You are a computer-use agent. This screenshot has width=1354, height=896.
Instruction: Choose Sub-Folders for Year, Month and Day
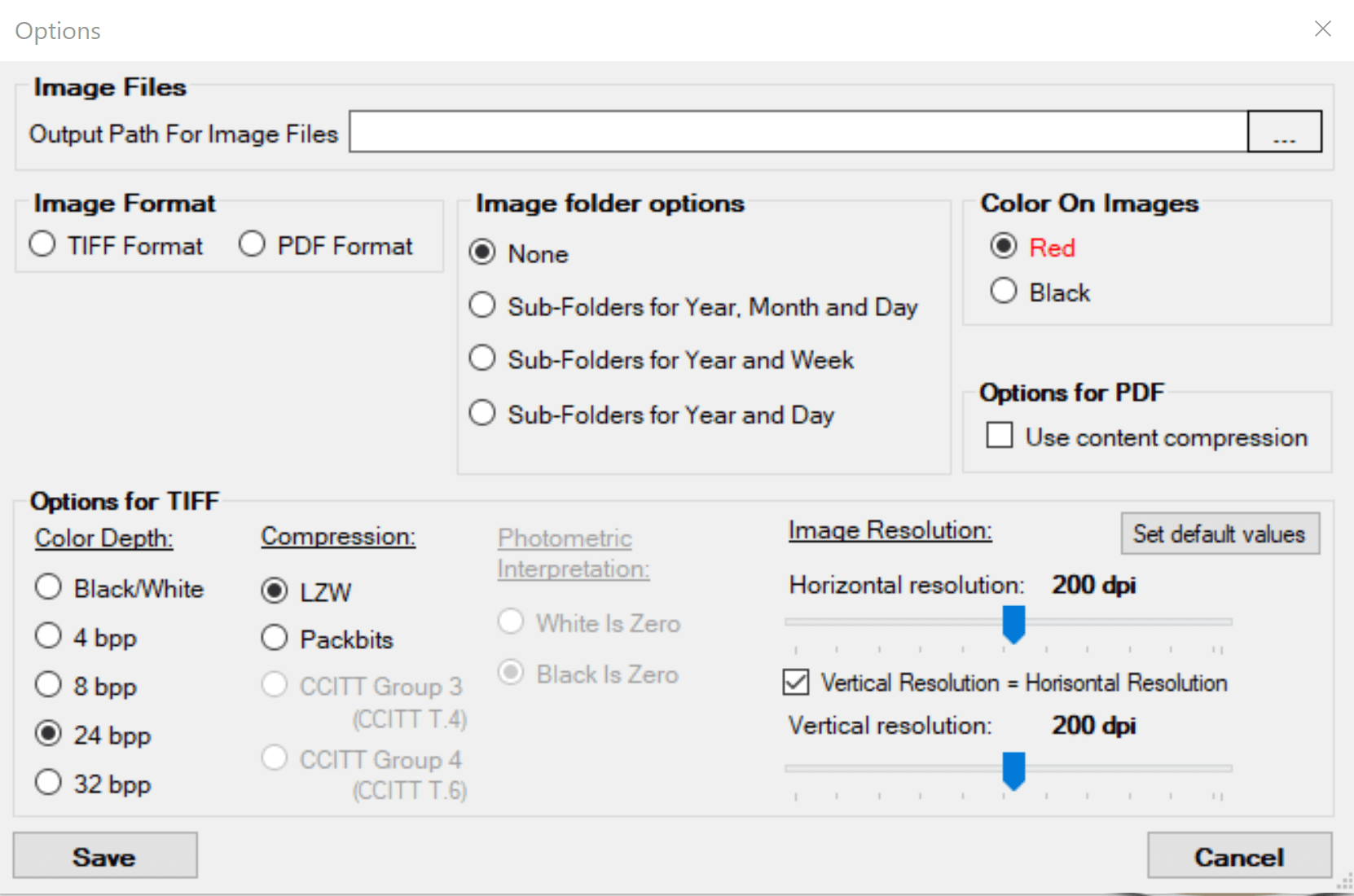coord(483,306)
